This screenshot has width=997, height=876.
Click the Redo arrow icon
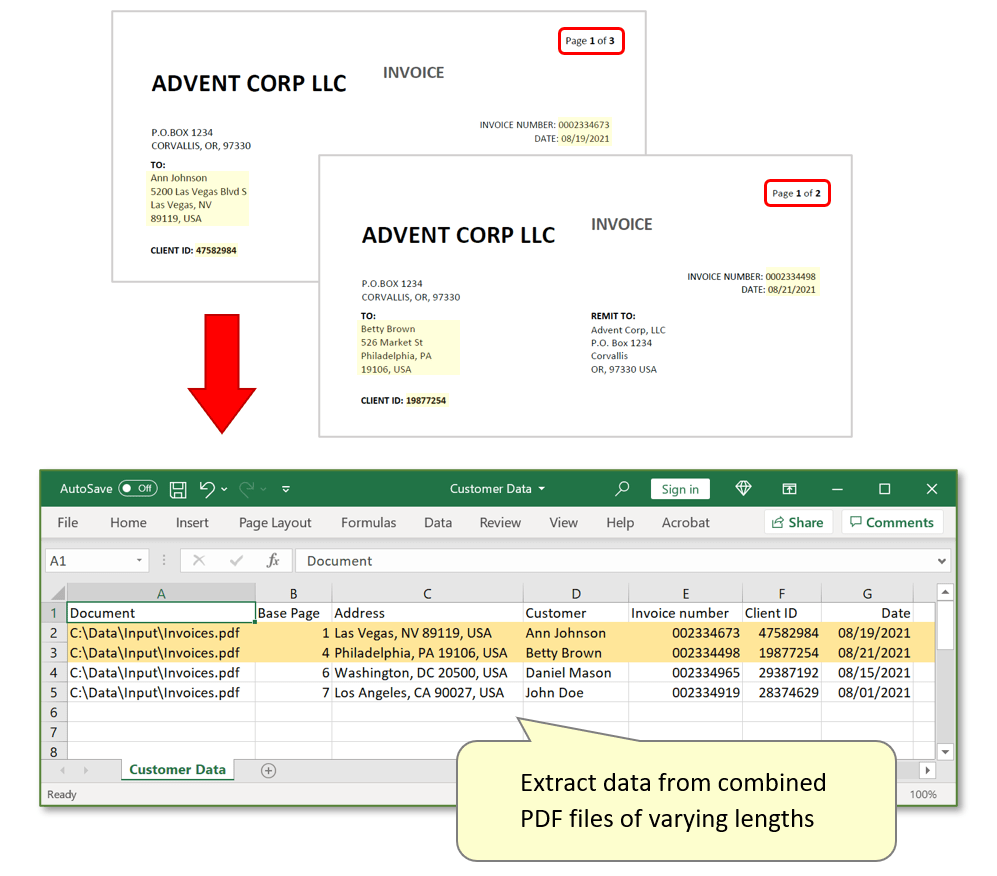point(247,488)
